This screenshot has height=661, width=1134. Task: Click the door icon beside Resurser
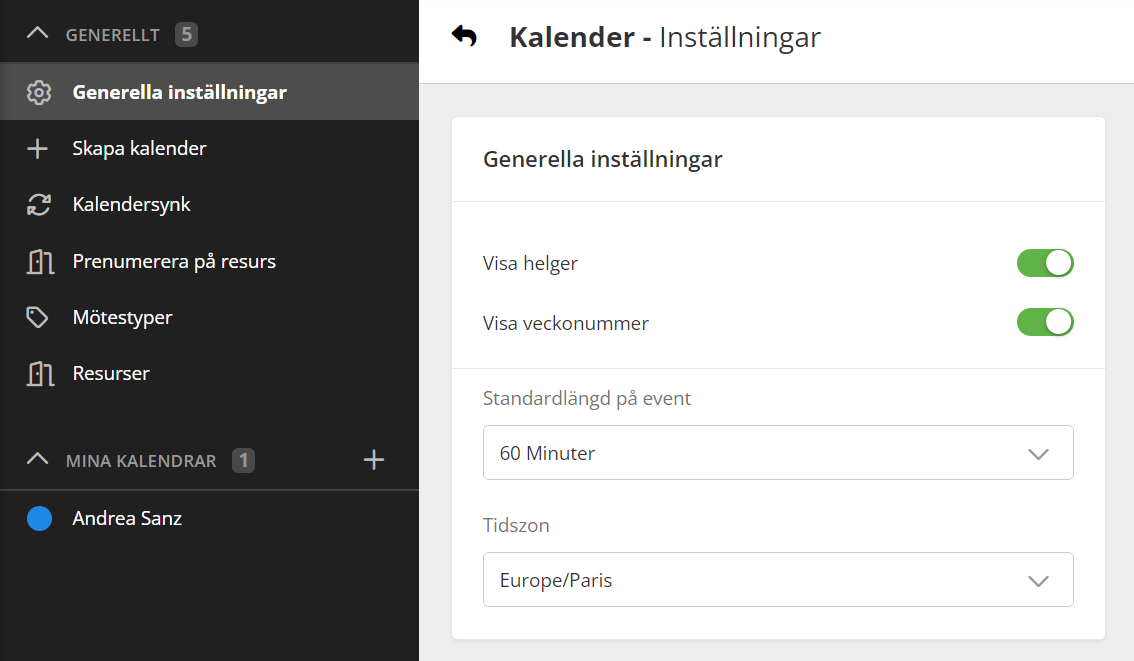coord(38,374)
